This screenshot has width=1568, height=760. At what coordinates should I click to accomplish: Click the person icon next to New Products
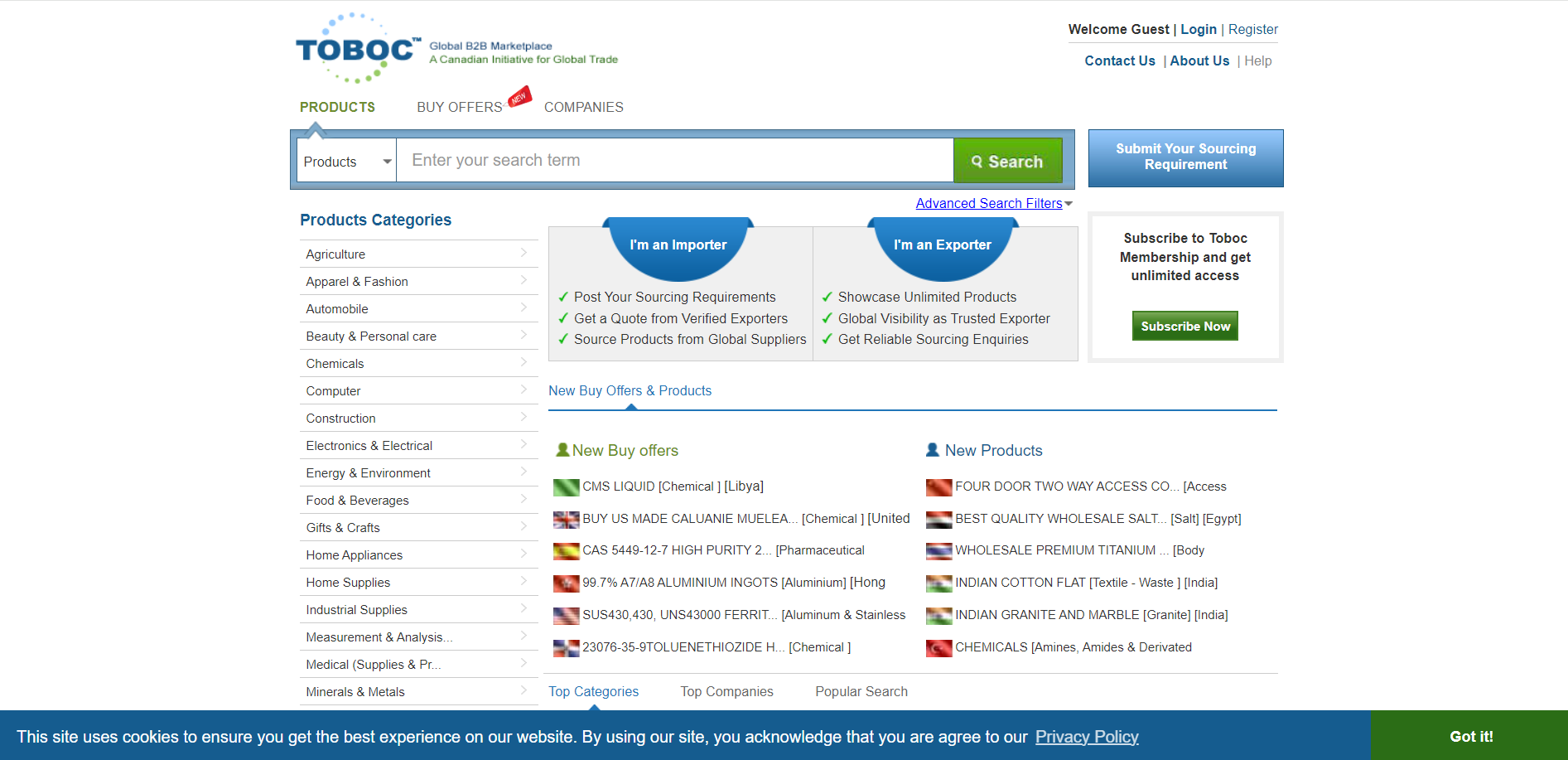click(932, 449)
